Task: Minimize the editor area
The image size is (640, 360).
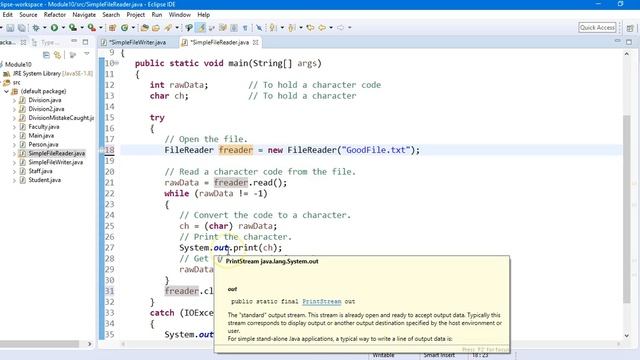Action: point(617,41)
